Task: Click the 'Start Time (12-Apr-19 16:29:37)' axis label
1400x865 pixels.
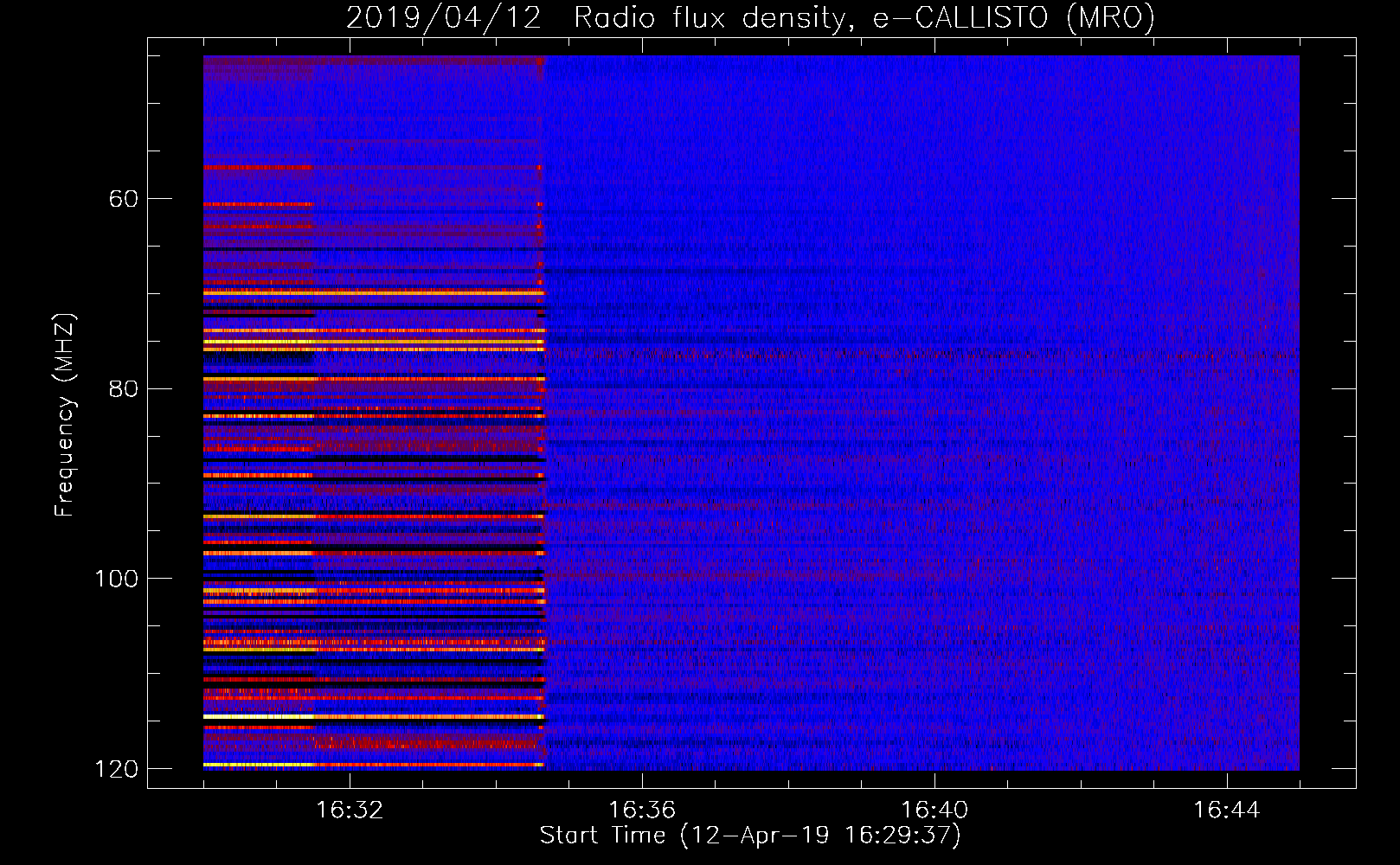Action: [x=750, y=836]
